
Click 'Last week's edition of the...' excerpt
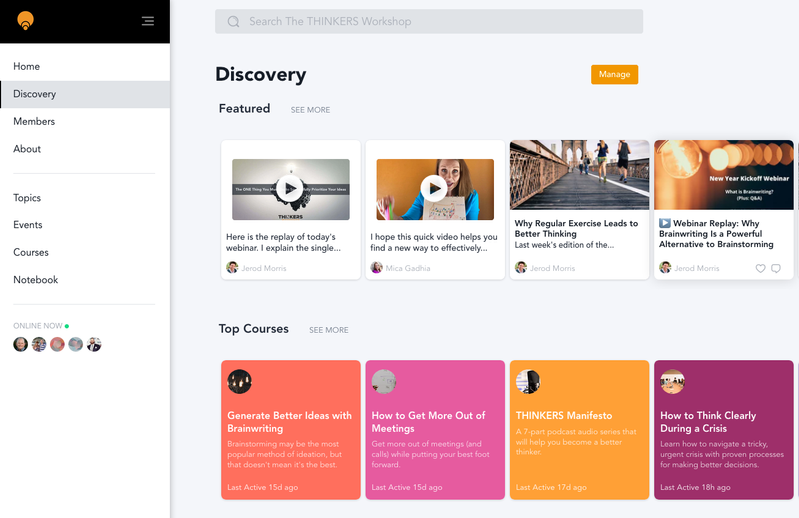coord(564,245)
